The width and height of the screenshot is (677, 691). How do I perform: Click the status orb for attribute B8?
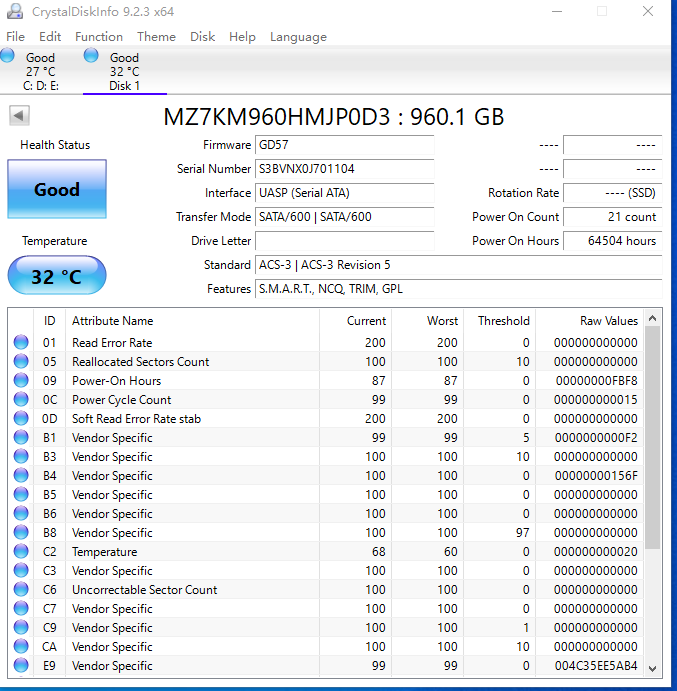[x=21, y=532]
